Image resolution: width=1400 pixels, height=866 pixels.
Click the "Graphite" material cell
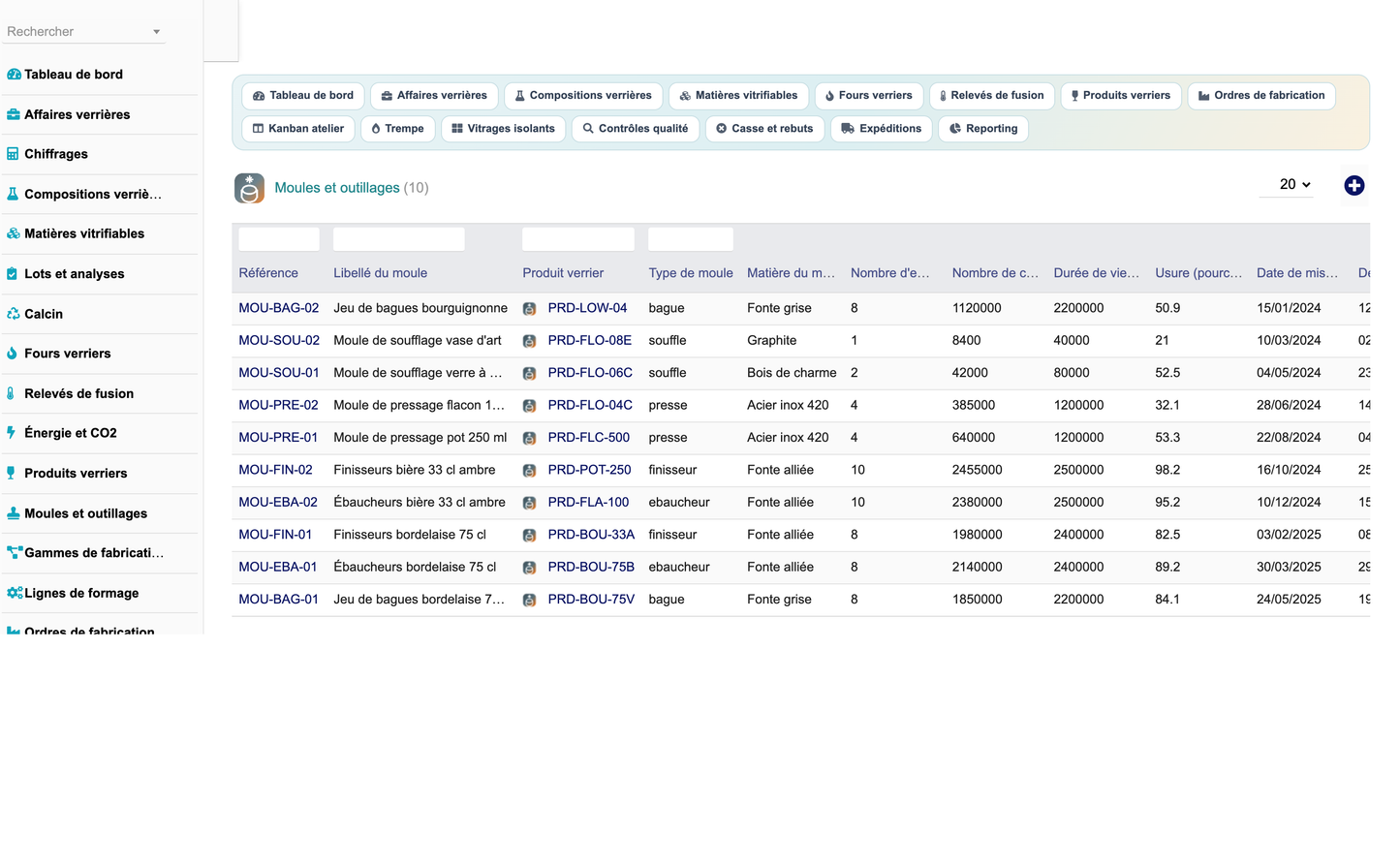tap(772, 340)
